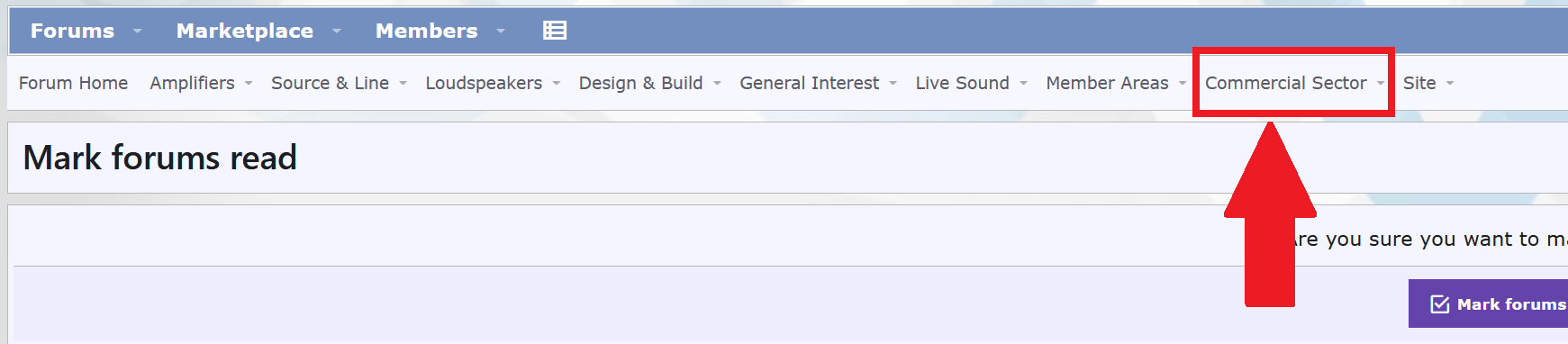
Task: Open the Member Areas menu
Action: pos(1107,83)
